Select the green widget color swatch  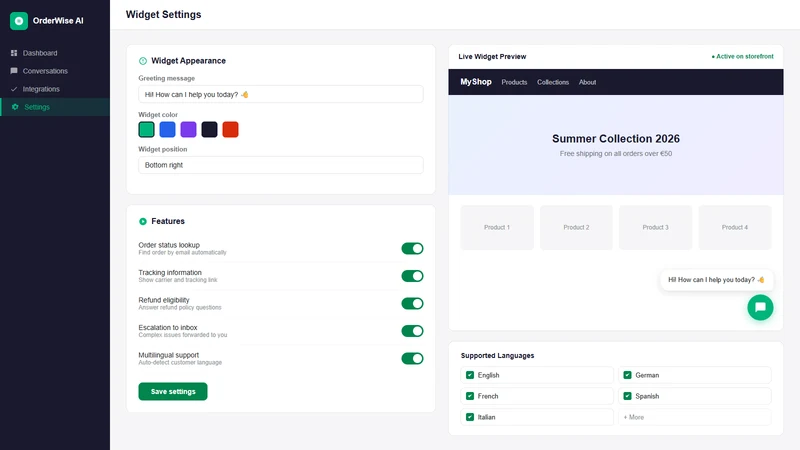click(x=146, y=130)
